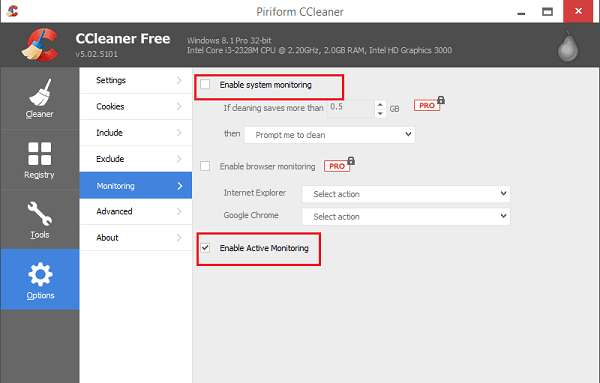The height and width of the screenshot is (383, 600).
Task: Click the CCleaner logo in the header
Action: (x=39, y=45)
